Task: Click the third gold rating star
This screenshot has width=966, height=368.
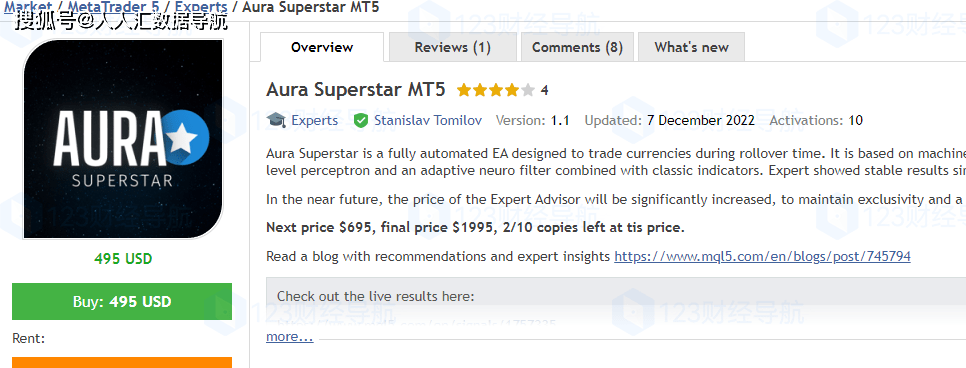Action: (495, 91)
